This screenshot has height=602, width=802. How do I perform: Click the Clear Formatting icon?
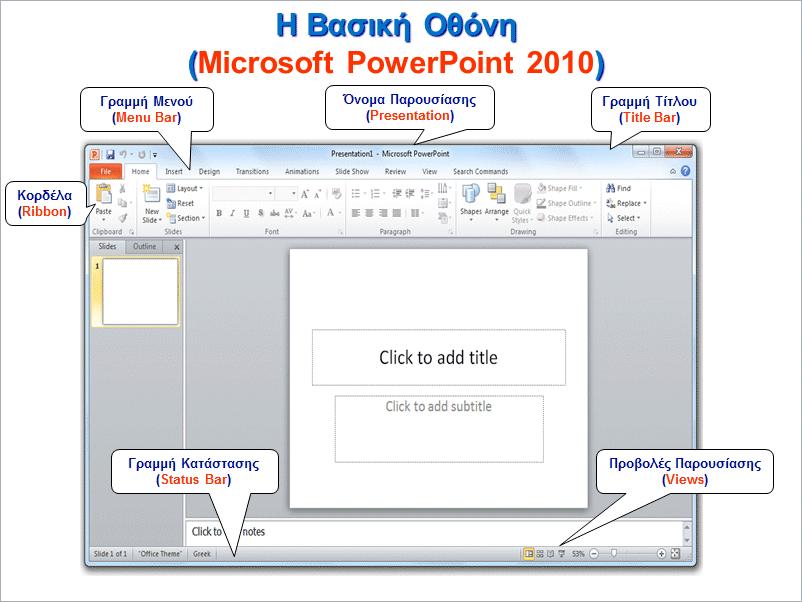pyautogui.click(x=337, y=193)
